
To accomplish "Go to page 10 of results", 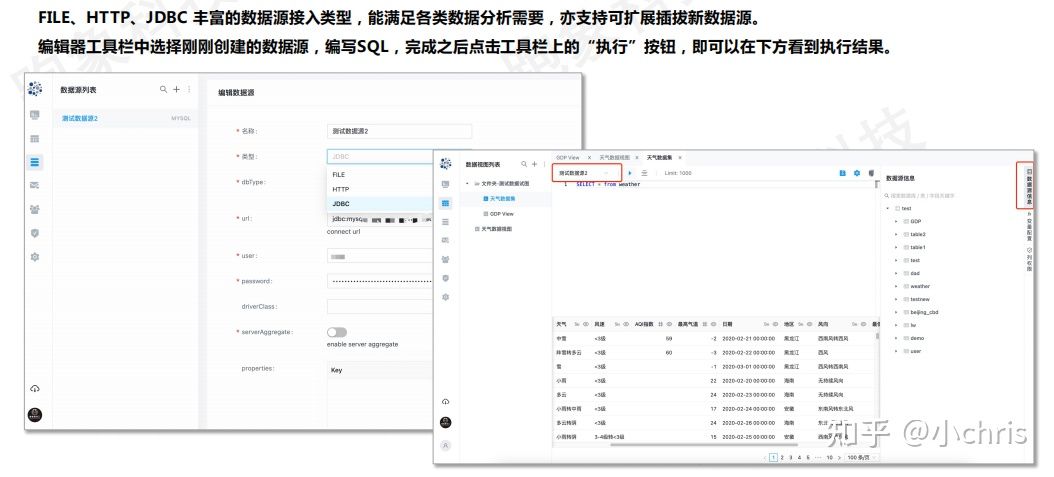I will (x=829, y=458).
